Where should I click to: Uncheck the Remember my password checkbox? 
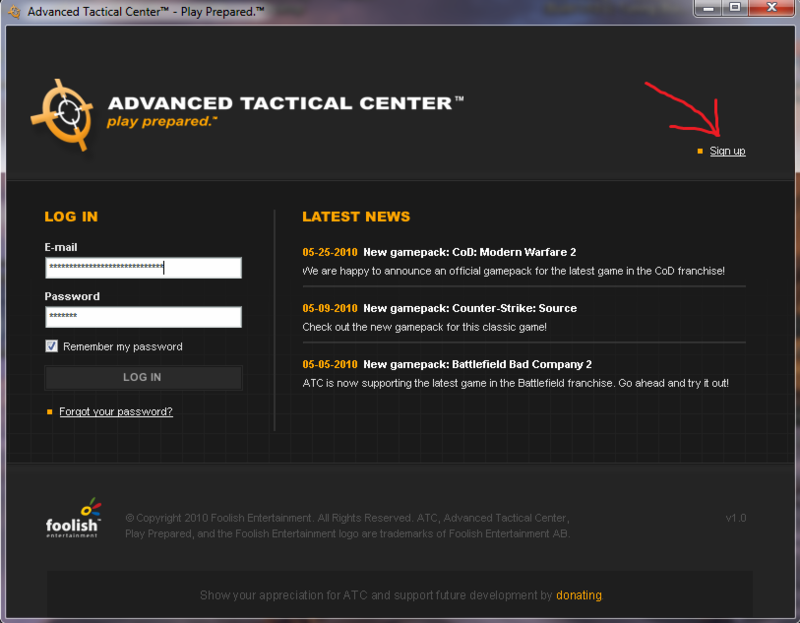click(x=52, y=347)
